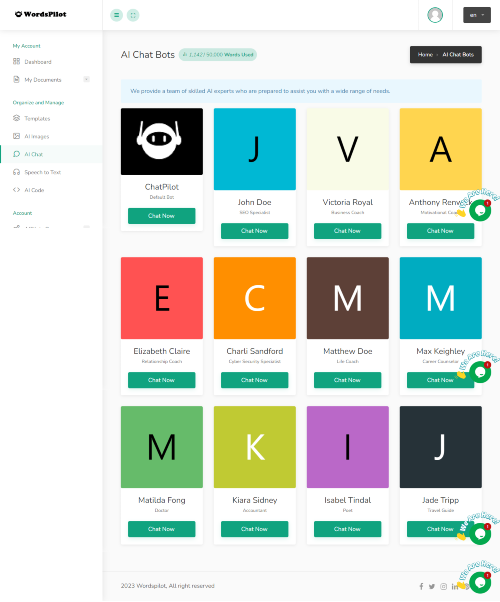Select the green M avatar for Matilda Fong
Screen dimensions: 500x602
tap(162, 447)
